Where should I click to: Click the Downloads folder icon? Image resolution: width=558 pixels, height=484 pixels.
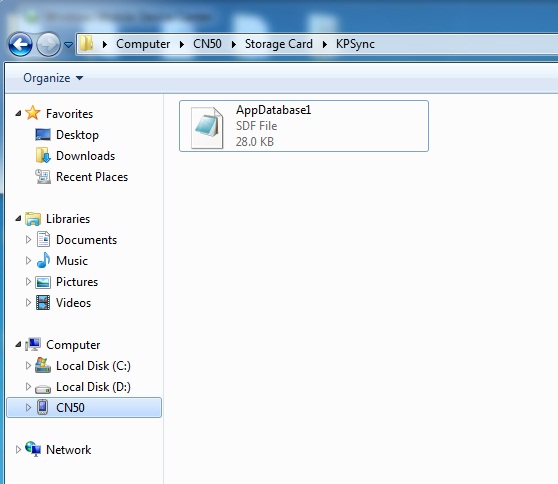pyautogui.click(x=43, y=156)
